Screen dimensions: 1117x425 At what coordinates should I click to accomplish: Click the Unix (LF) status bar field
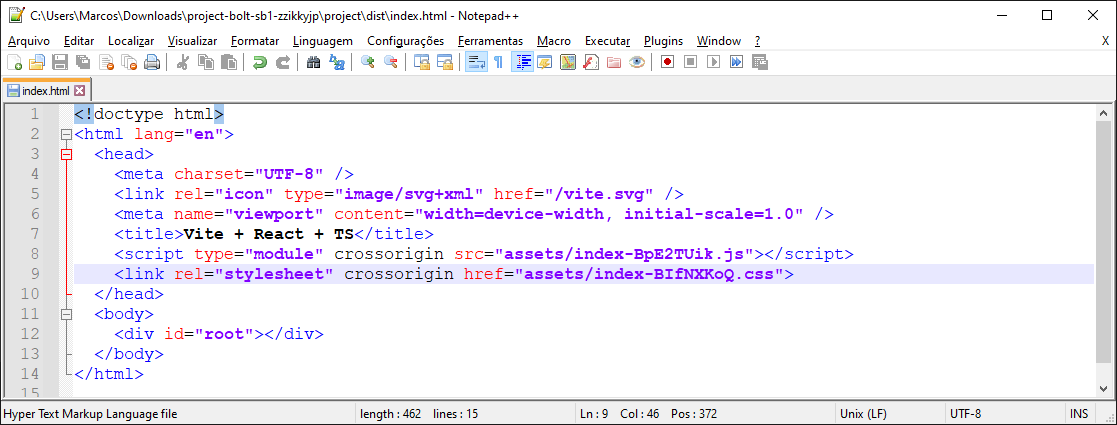tap(888, 414)
